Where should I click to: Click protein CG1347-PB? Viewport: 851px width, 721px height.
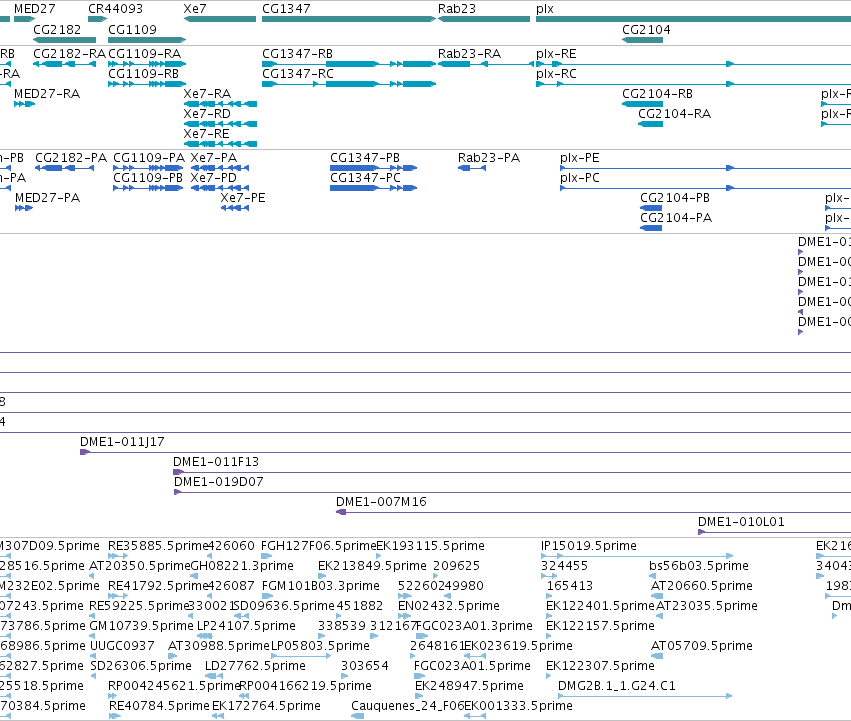(x=373, y=168)
